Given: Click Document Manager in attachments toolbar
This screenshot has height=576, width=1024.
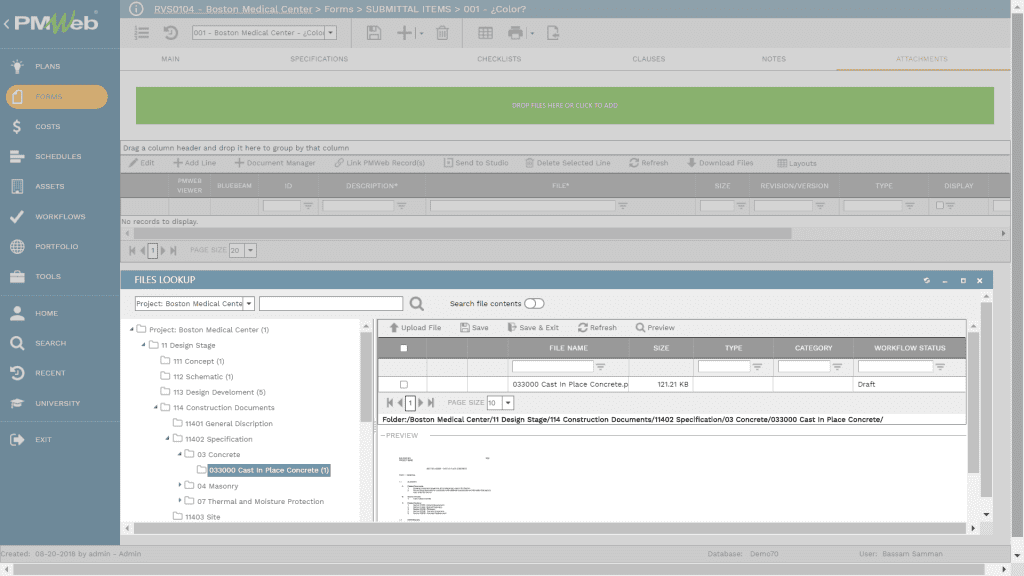Looking at the screenshot, I should click(x=275, y=163).
